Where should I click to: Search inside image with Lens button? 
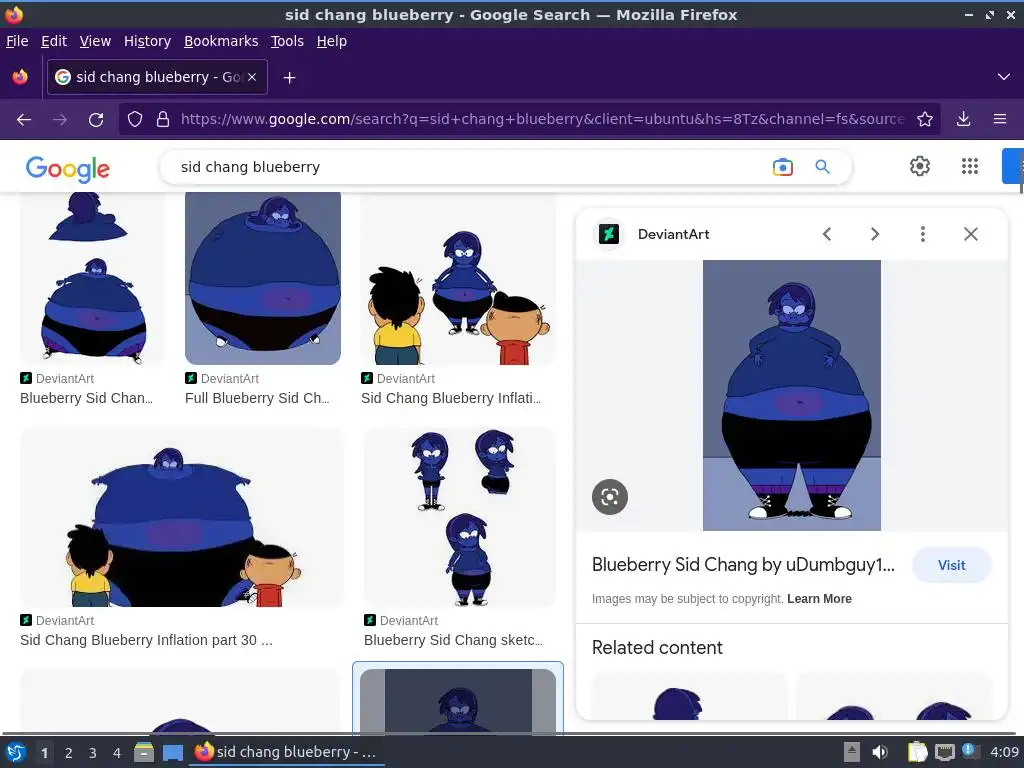pos(610,497)
